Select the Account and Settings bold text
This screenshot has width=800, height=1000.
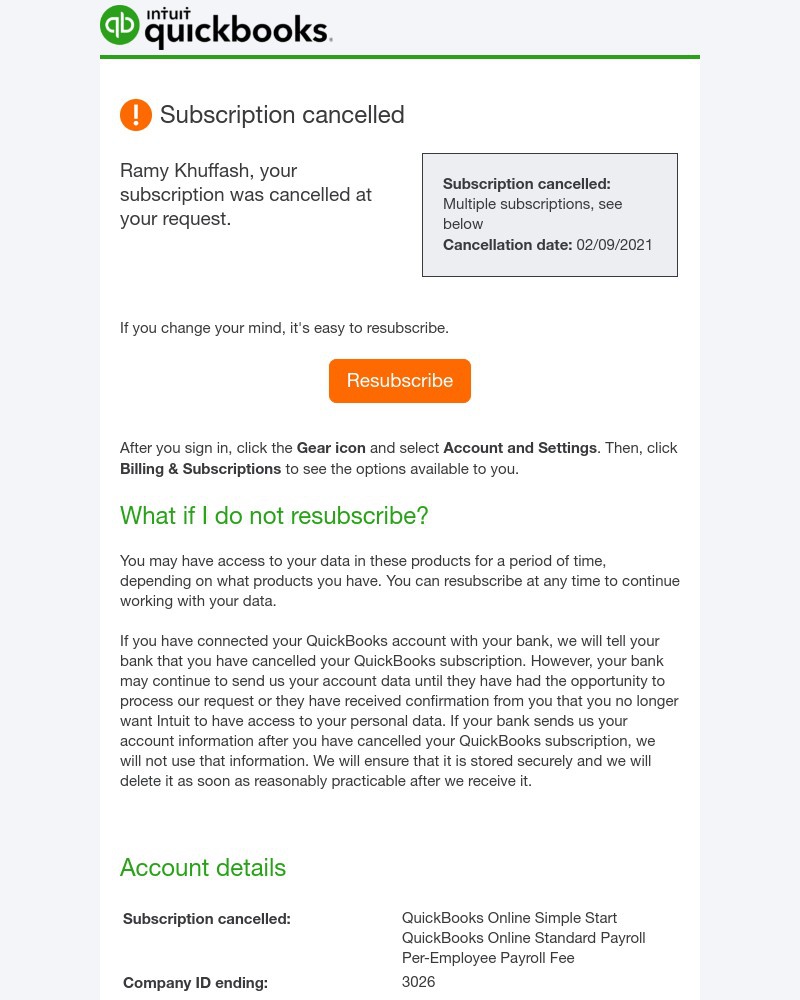[520, 448]
